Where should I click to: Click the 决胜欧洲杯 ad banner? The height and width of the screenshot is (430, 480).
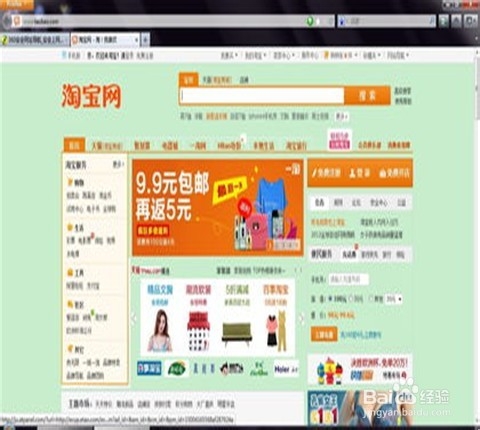coord(360,370)
